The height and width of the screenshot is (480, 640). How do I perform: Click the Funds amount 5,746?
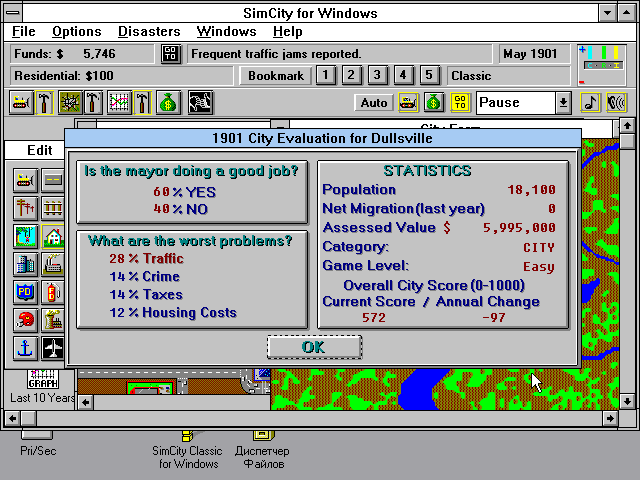[99, 54]
